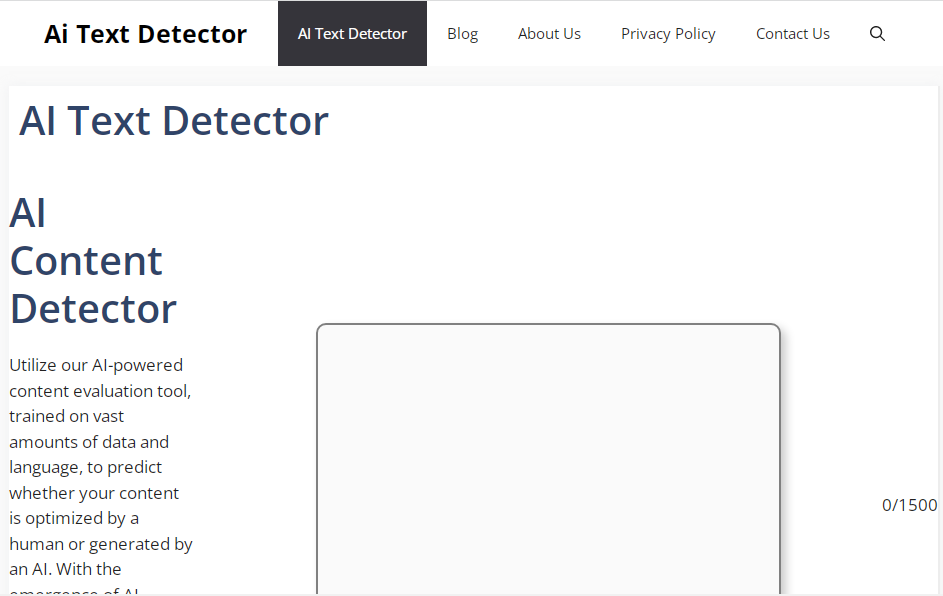Click the word "Detector" in the left heading
943x596 pixels.
[x=93, y=309]
